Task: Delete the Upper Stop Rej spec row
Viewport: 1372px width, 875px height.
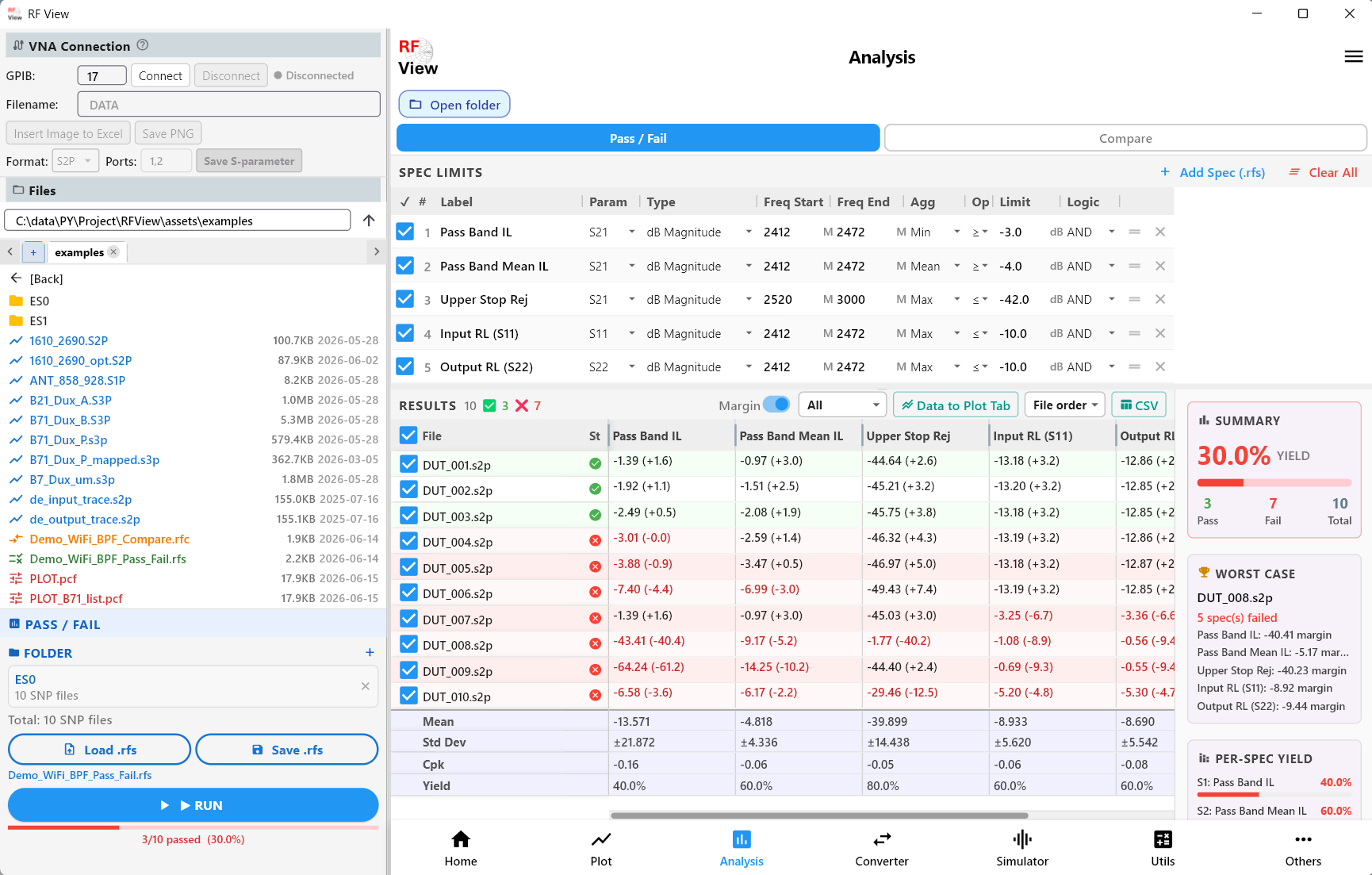Action: coord(1160,299)
